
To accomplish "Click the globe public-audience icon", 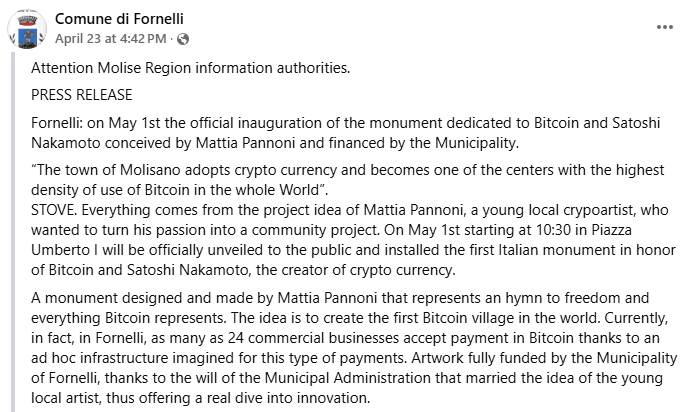I will (x=183, y=39).
